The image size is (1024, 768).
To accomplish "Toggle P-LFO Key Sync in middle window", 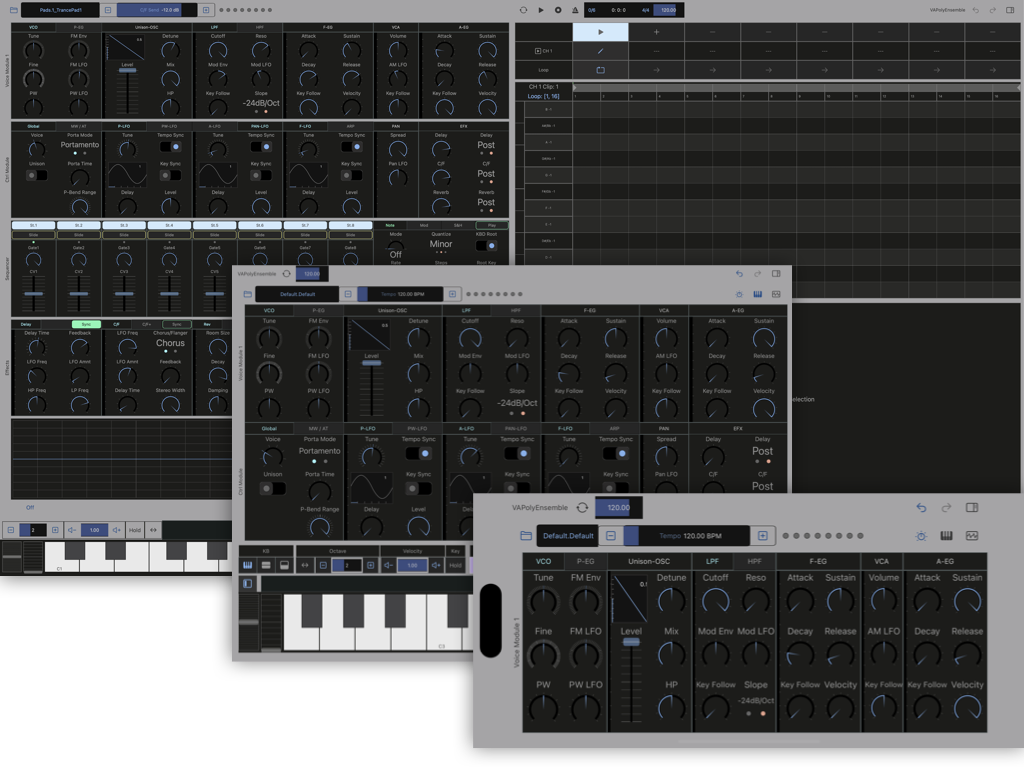I will point(419,488).
